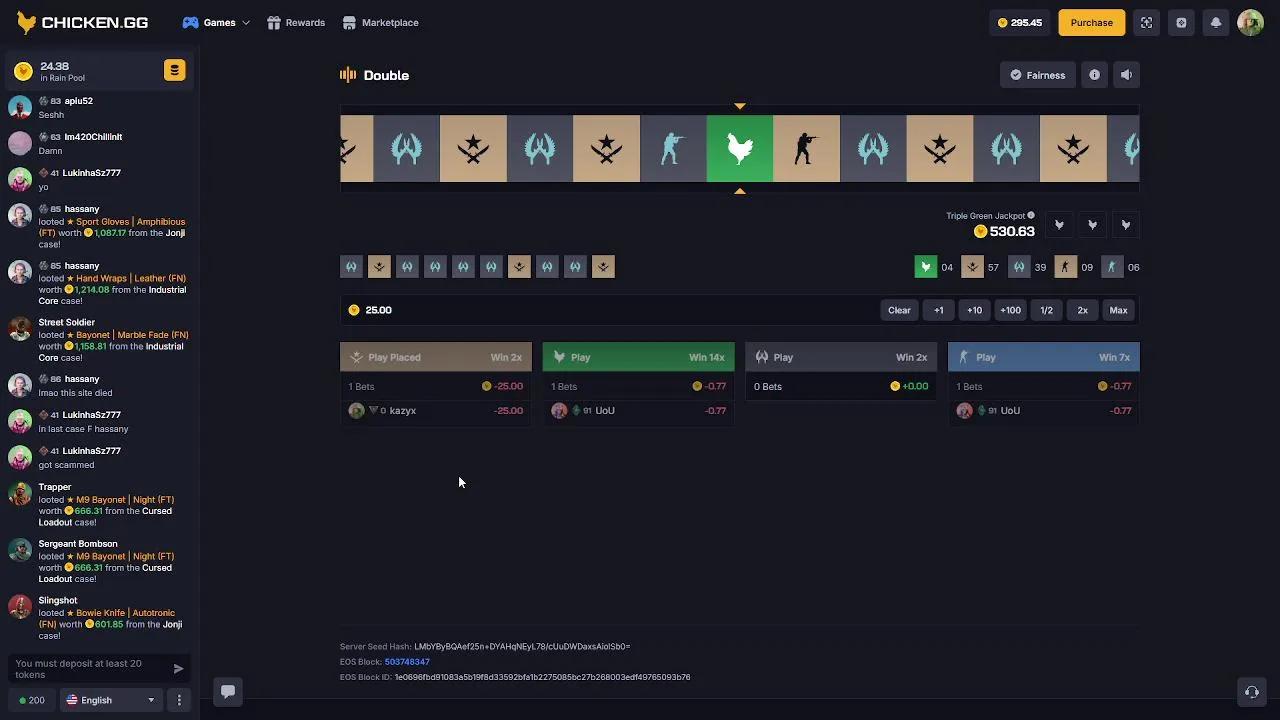Open the English language dropdown
The image size is (1280, 720).
pyautogui.click(x=111, y=700)
